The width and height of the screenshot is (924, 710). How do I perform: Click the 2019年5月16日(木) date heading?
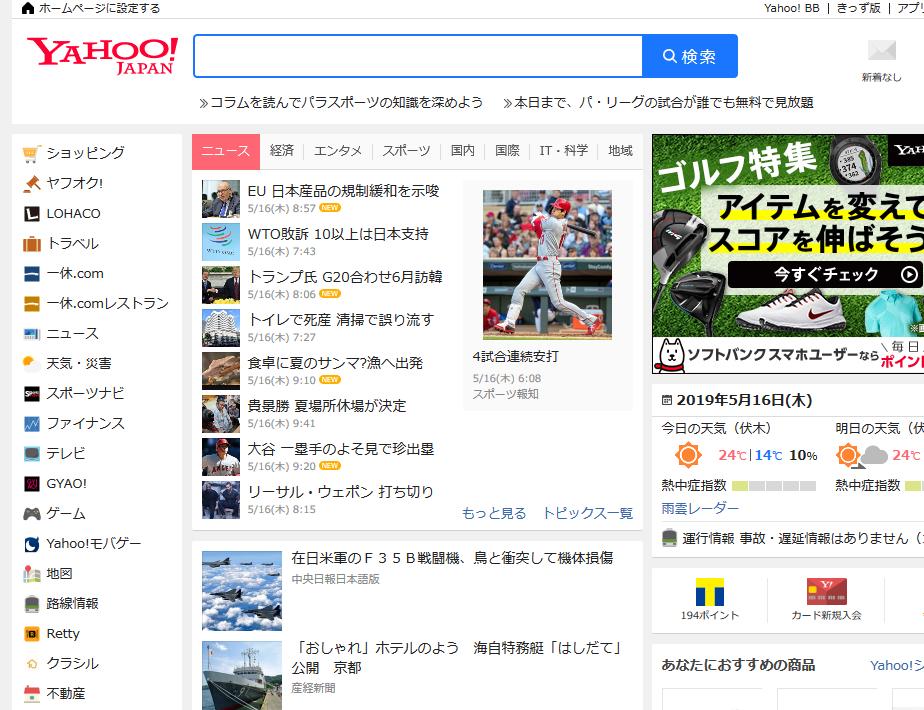745,400
